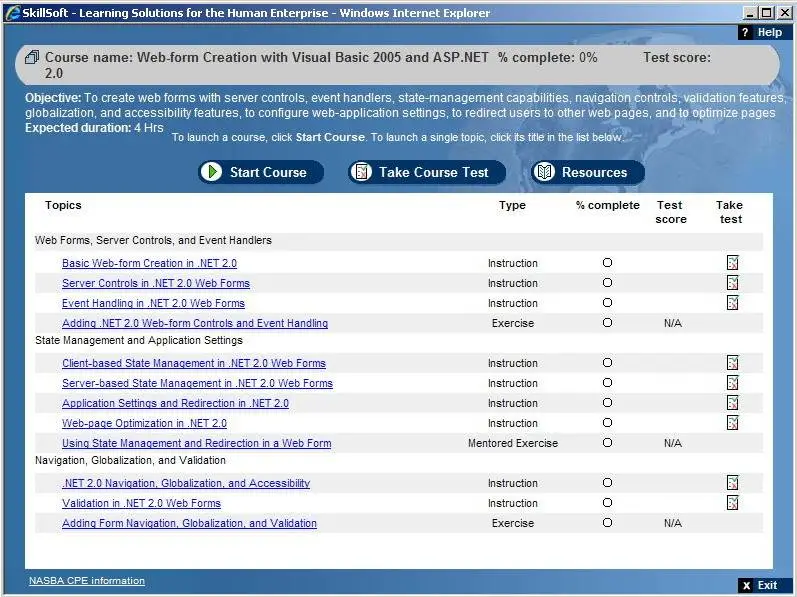The width and height of the screenshot is (797, 597).
Task: Click the Exit X icon
Action: pyautogui.click(x=746, y=586)
